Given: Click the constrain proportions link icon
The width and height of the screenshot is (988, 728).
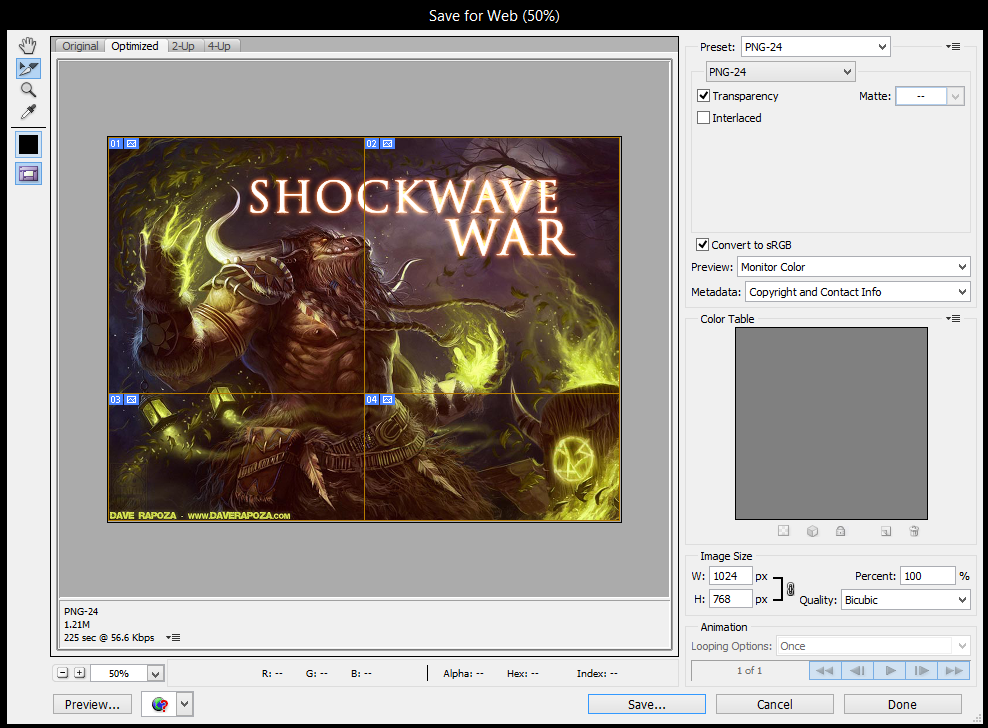Looking at the screenshot, I should pos(790,589).
